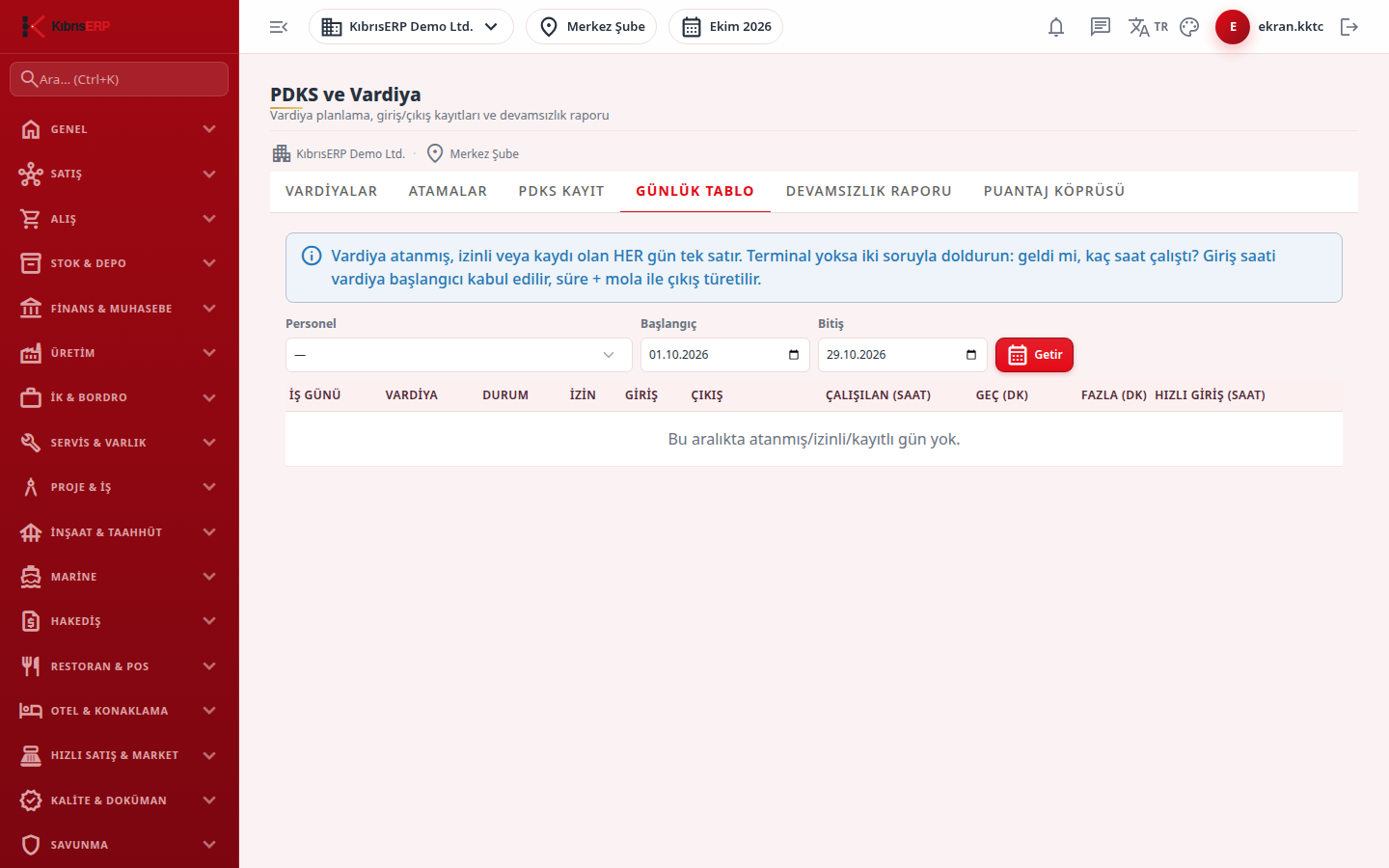Open the notifications bell
1389x868 pixels.
1056,27
